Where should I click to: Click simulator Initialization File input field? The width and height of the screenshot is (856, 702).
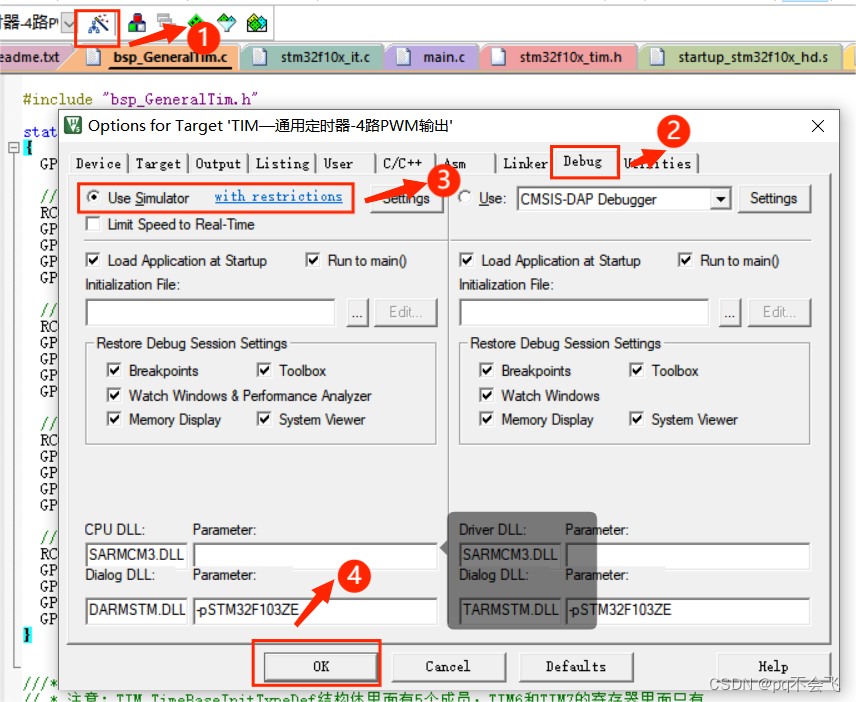pos(210,313)
